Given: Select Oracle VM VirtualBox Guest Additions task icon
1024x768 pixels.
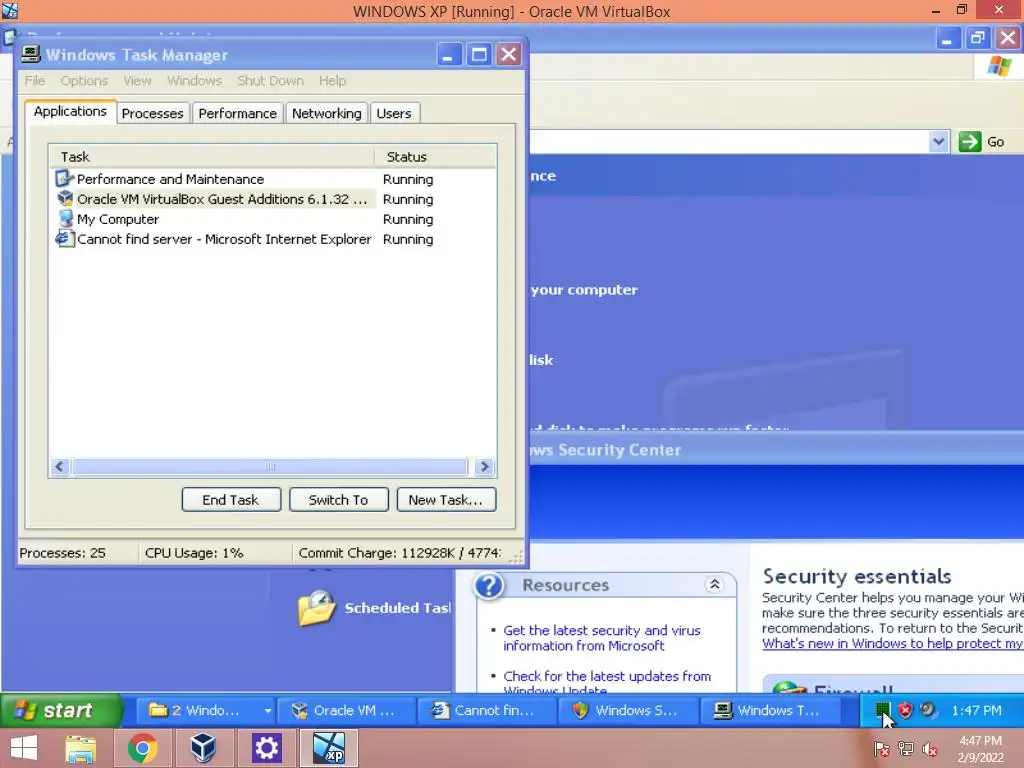Looking at the screenshot, I should pyautogui.click(x=64, y=199).
